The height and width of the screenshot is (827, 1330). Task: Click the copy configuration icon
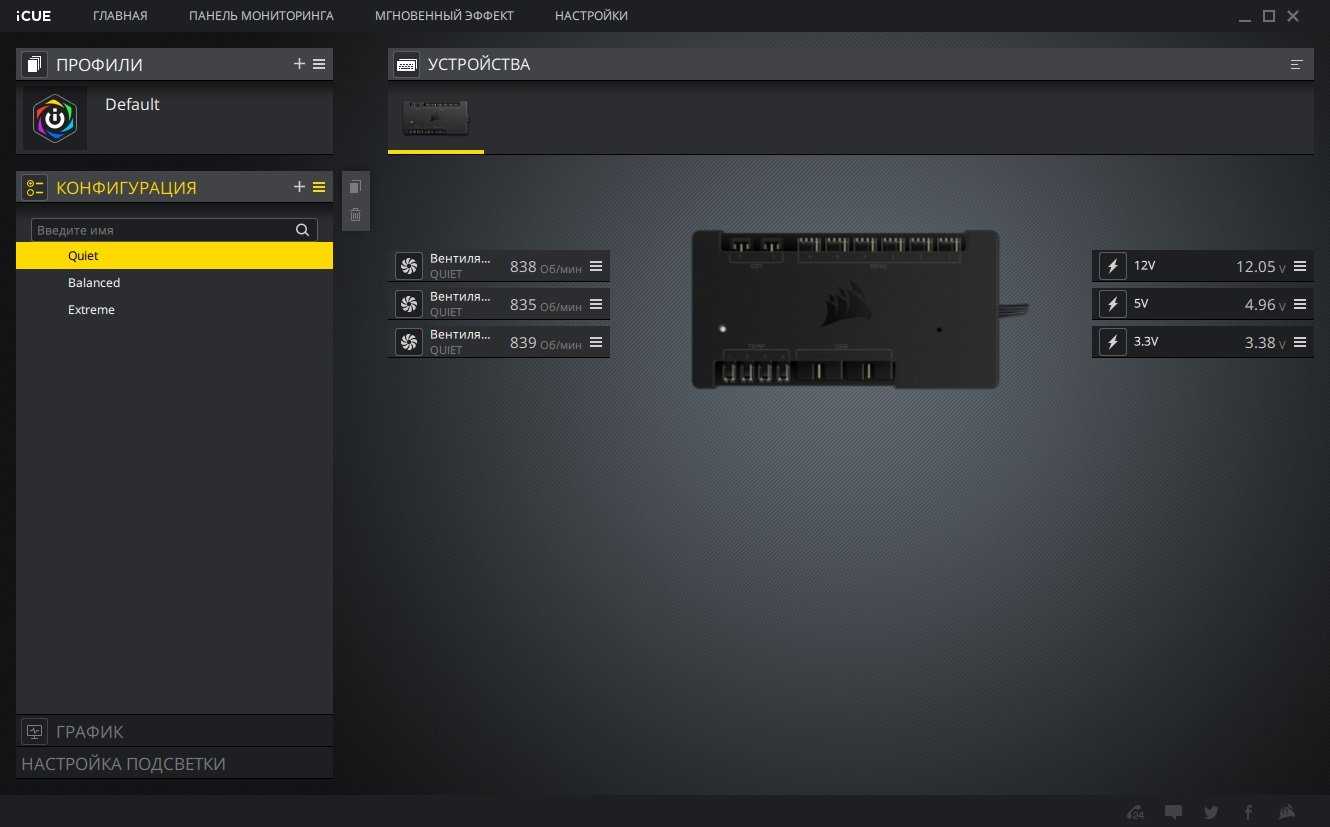click(x=355, y=187)
